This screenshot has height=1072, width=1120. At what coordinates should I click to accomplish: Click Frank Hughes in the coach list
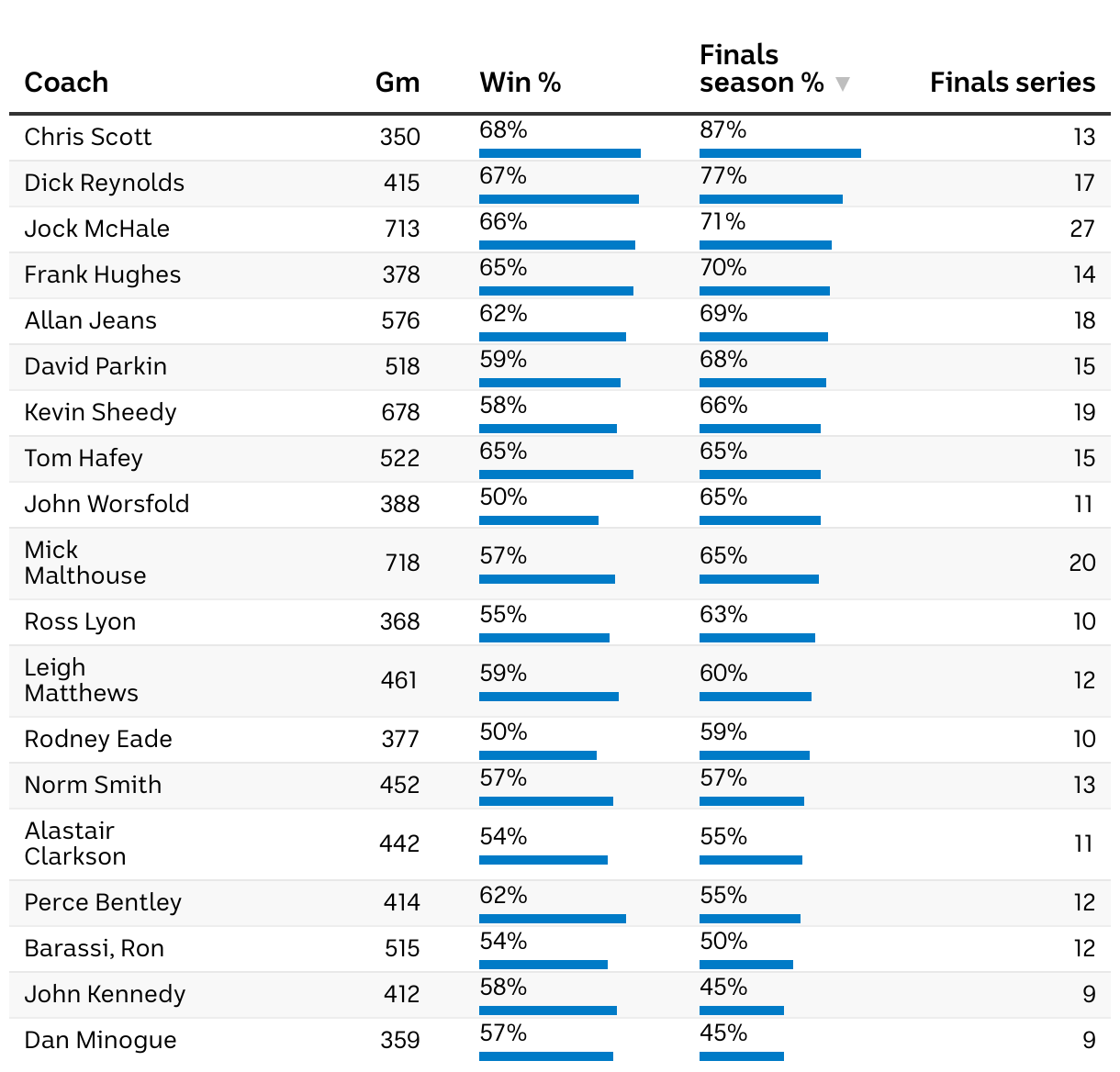(x=102, y=274)
